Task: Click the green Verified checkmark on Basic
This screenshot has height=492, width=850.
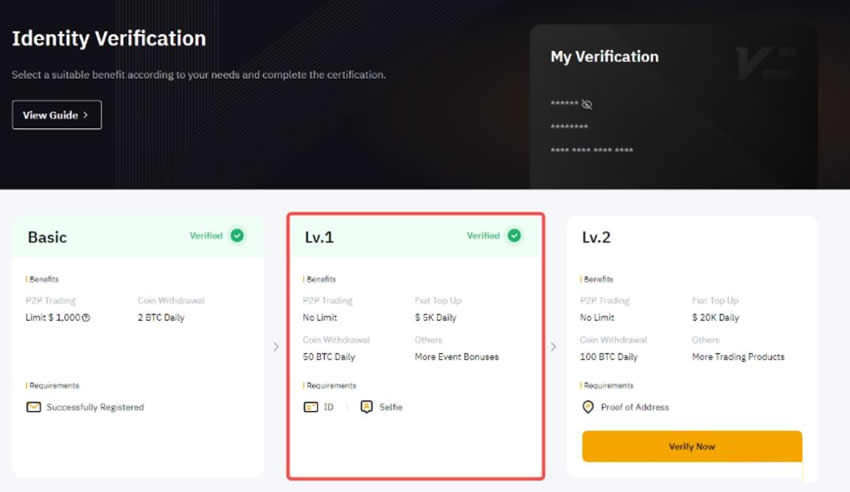Action: point(237,236)
